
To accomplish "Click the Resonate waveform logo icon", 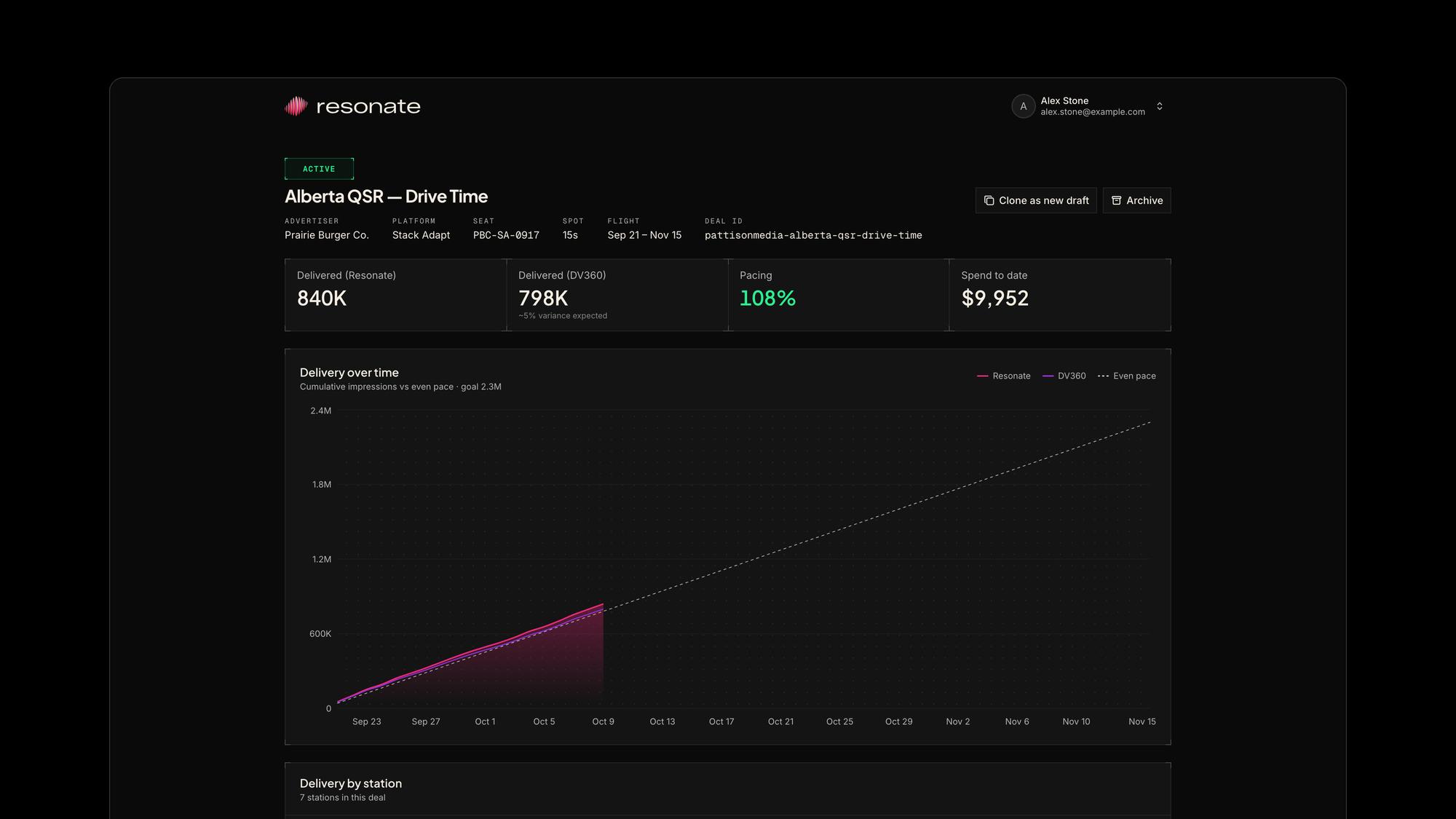I will pos(296,106).
